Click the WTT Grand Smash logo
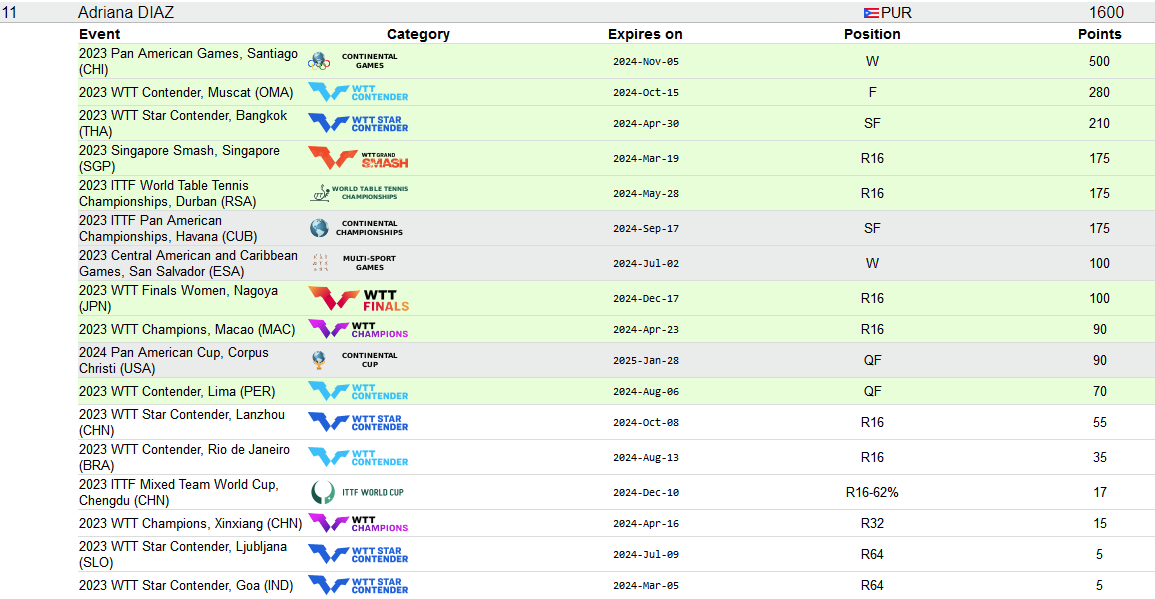Screen dimensions: 1155x599 tap(358, 158)
